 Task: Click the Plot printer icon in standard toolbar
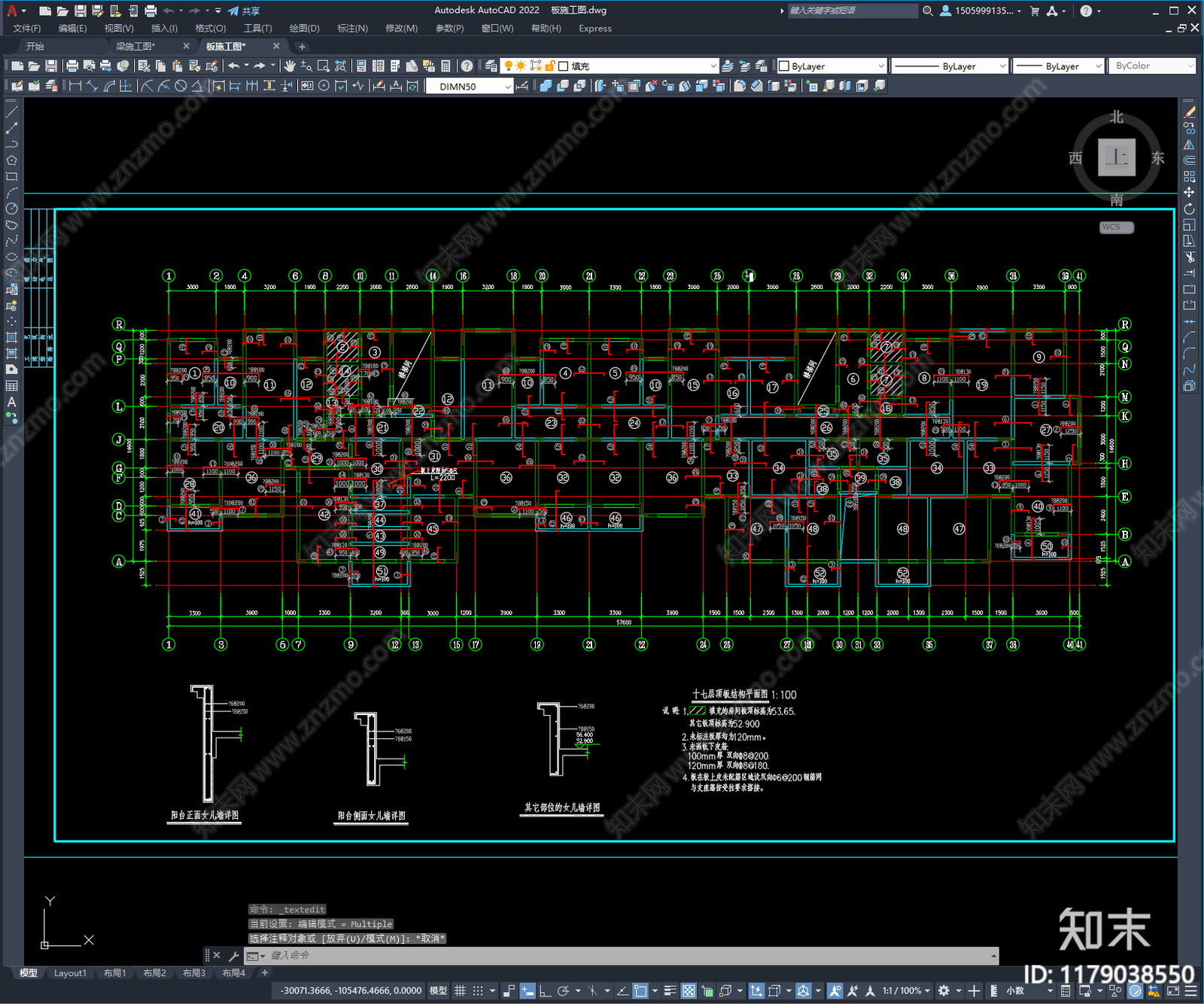pos(72,66)
